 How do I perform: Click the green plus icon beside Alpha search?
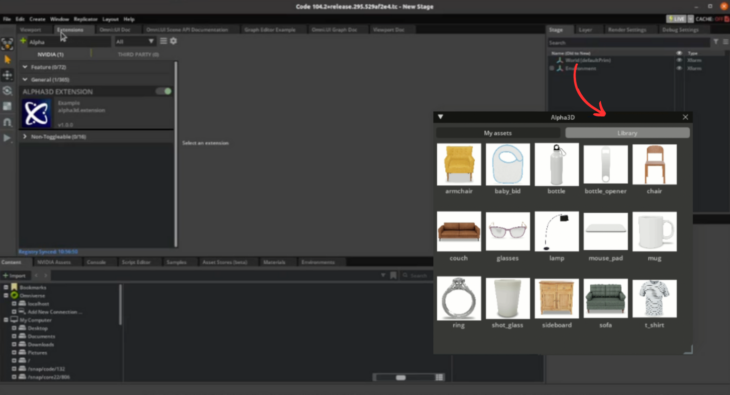click(x=23, y=41)
